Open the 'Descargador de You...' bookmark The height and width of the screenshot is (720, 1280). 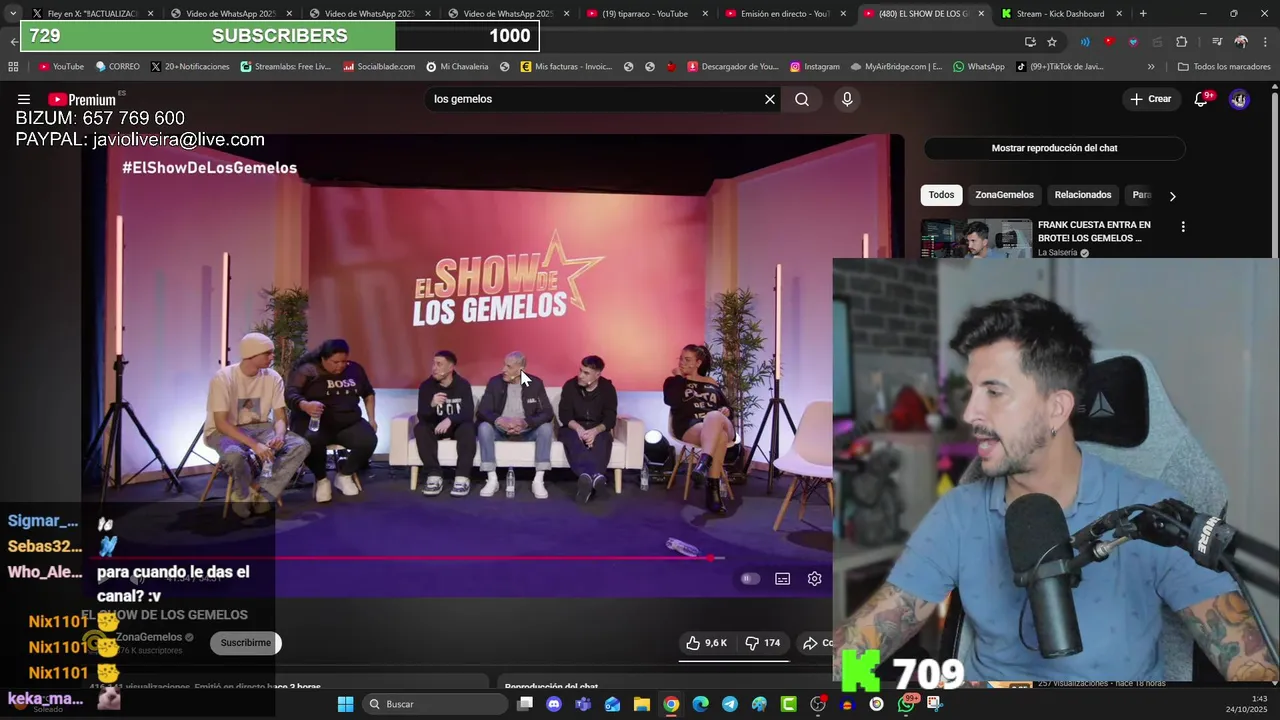coord(733,67)
